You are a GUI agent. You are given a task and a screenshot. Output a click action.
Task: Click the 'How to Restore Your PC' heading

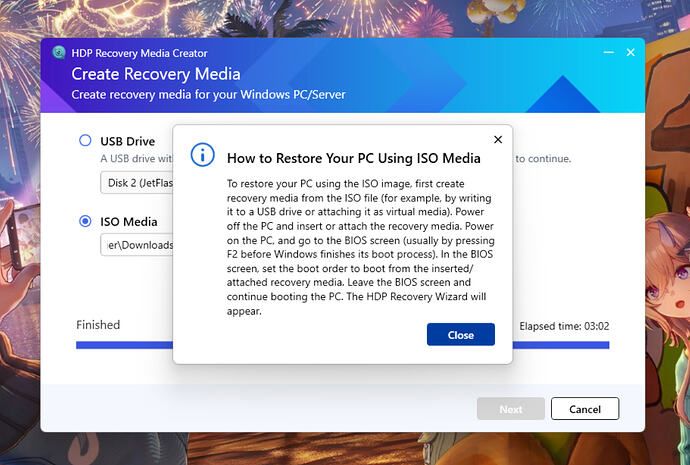[353, 158]
